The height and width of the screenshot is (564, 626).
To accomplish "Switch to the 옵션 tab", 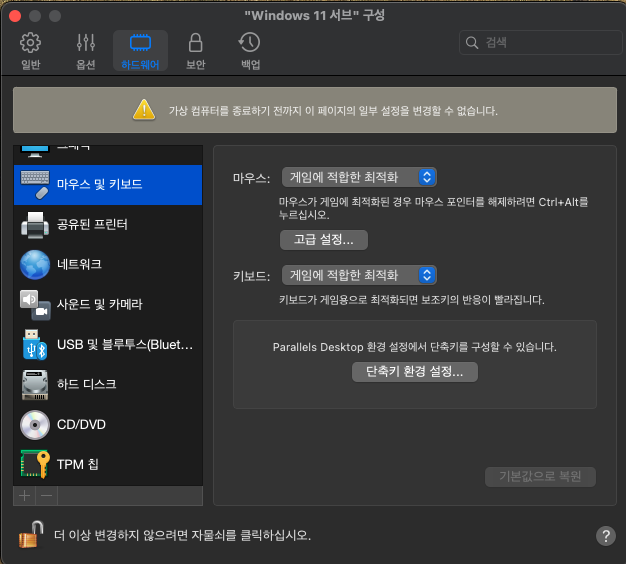I will pyautogui.click(x=86, y=51).
